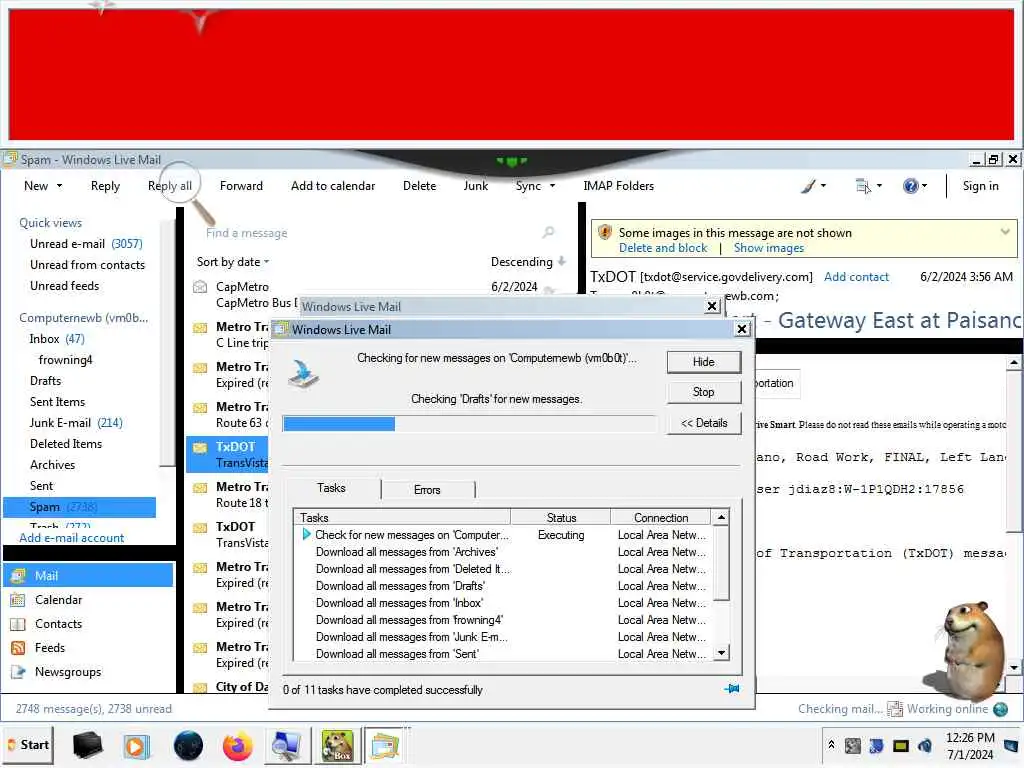Click the black folder taskbar icon
The width and height of the screenshot is (1024, 768).
pos(87,746)
